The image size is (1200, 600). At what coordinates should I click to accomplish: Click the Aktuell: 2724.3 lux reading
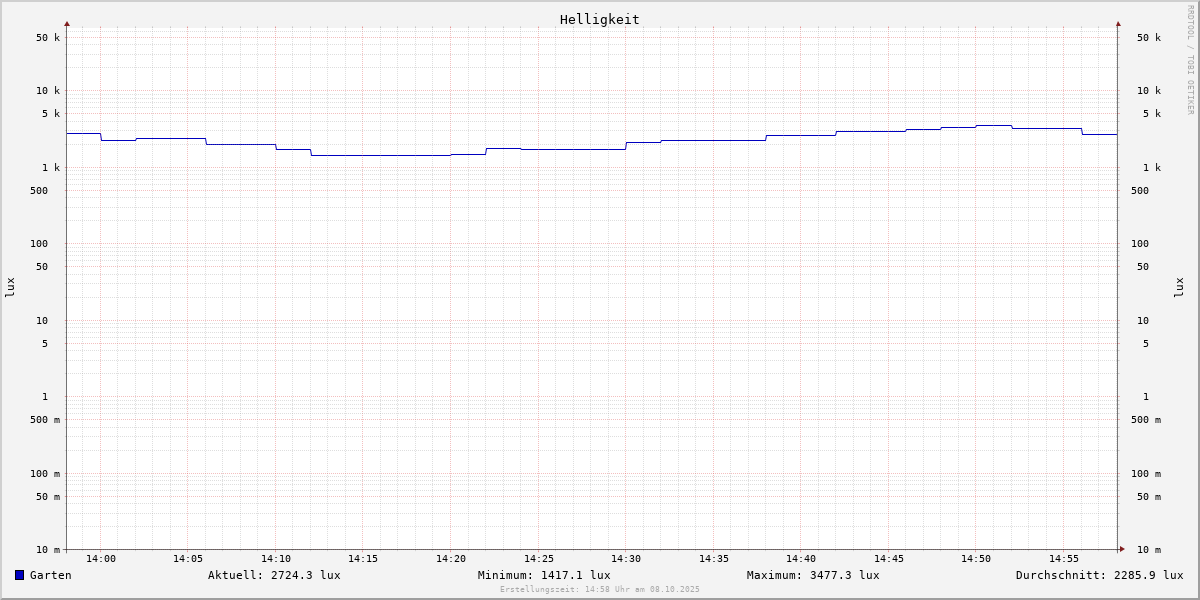tap(274, 575)
